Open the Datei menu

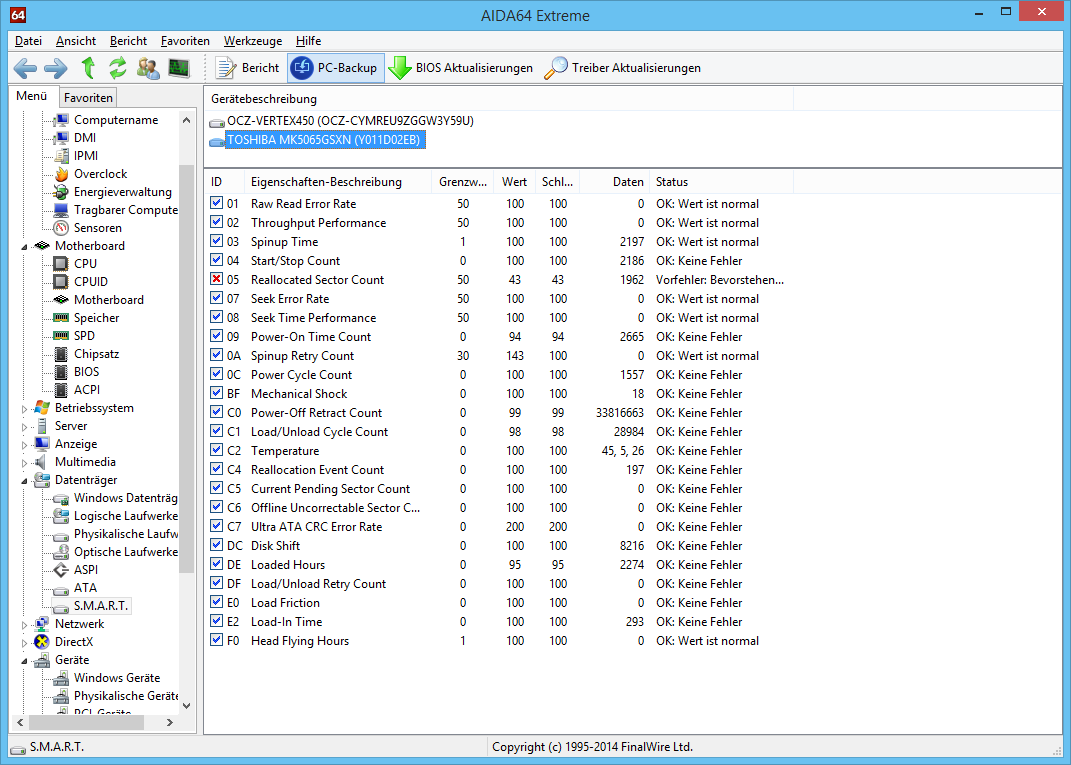(x=29, y=41)
